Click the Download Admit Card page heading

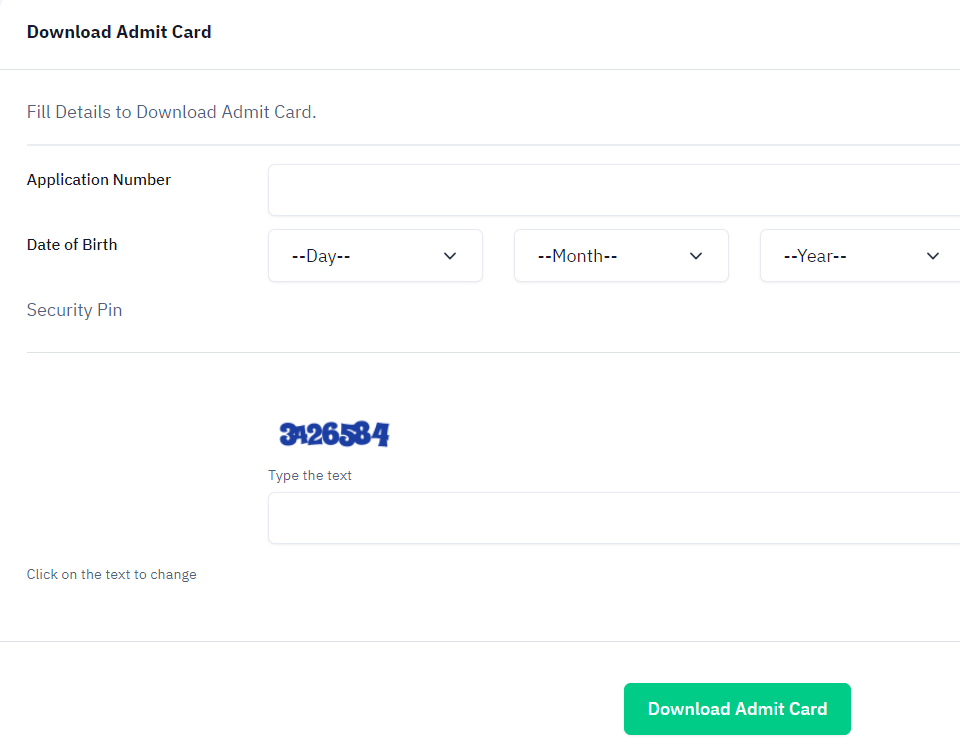pyautogui.click(x=119, y=32)
